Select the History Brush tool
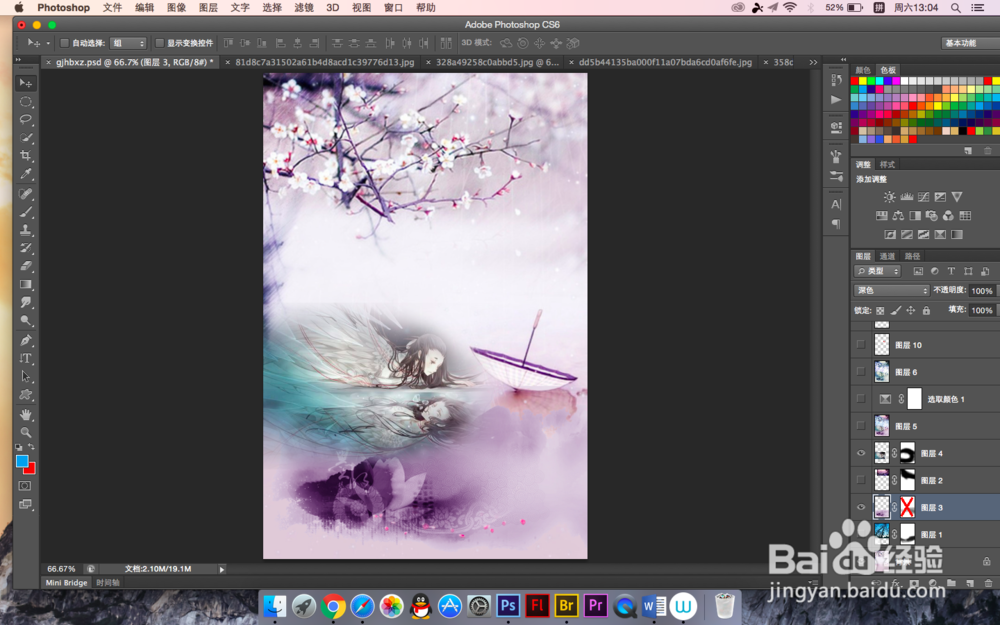The width and height of the screenshot is (1000, 625). point(26,248)
